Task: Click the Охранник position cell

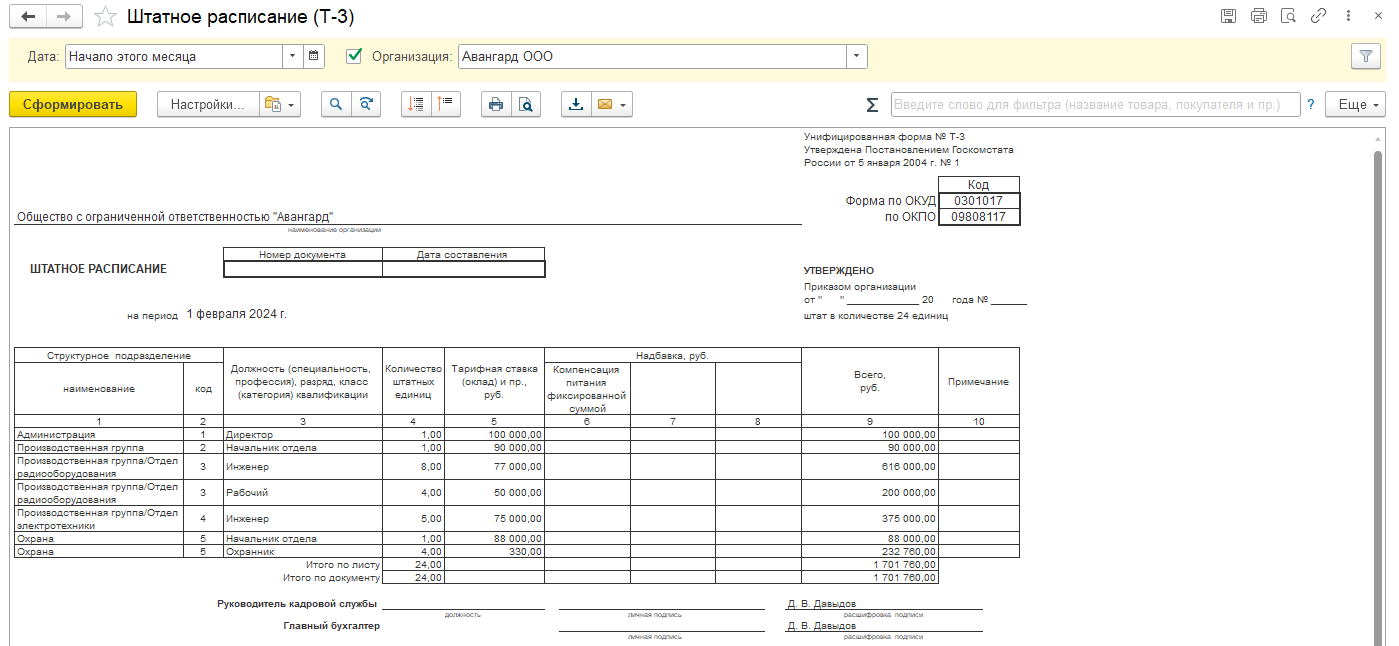Action: point(303,551)
